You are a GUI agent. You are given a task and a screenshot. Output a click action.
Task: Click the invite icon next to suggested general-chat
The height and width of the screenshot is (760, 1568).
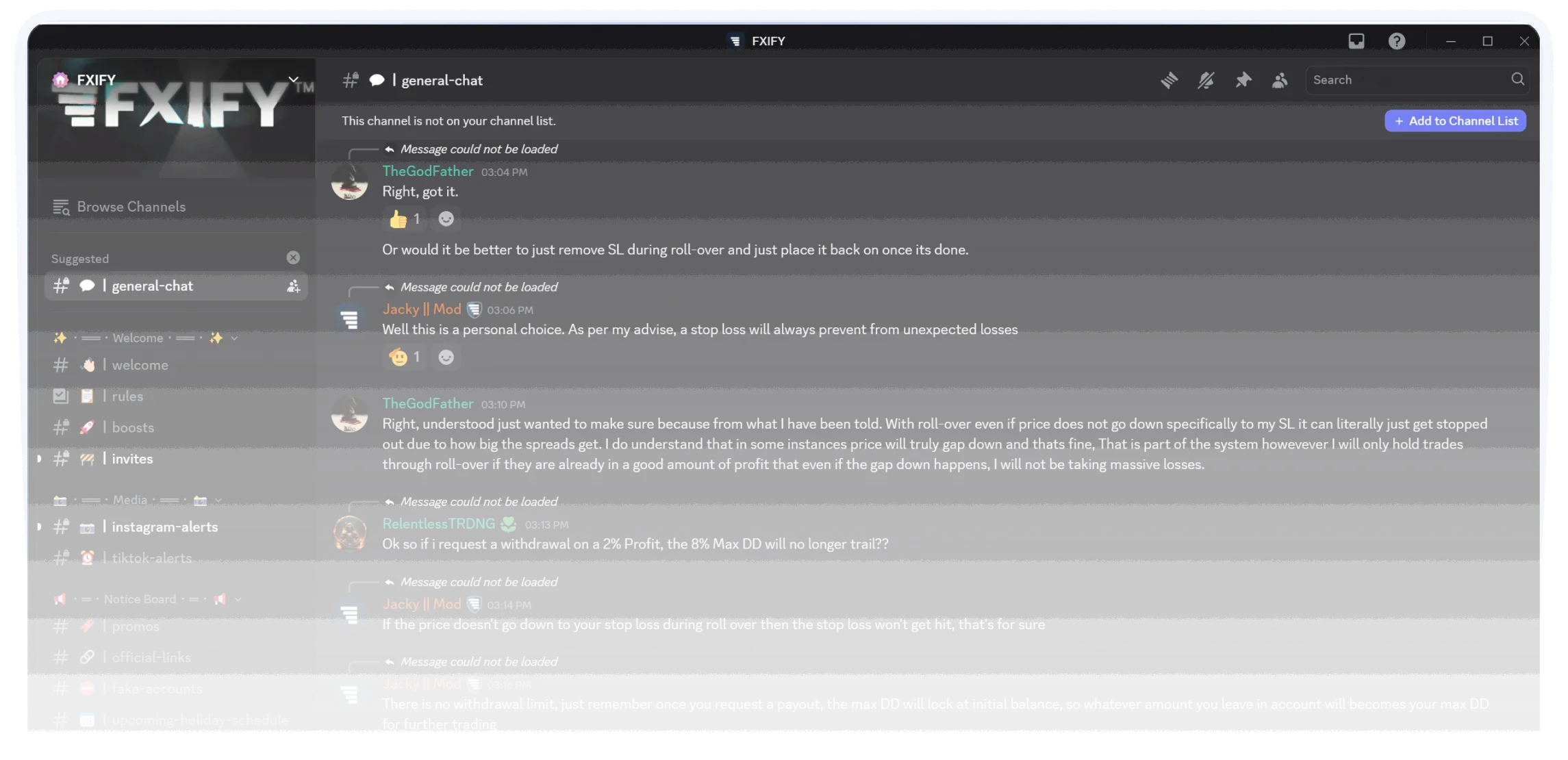tap(293, 286)
